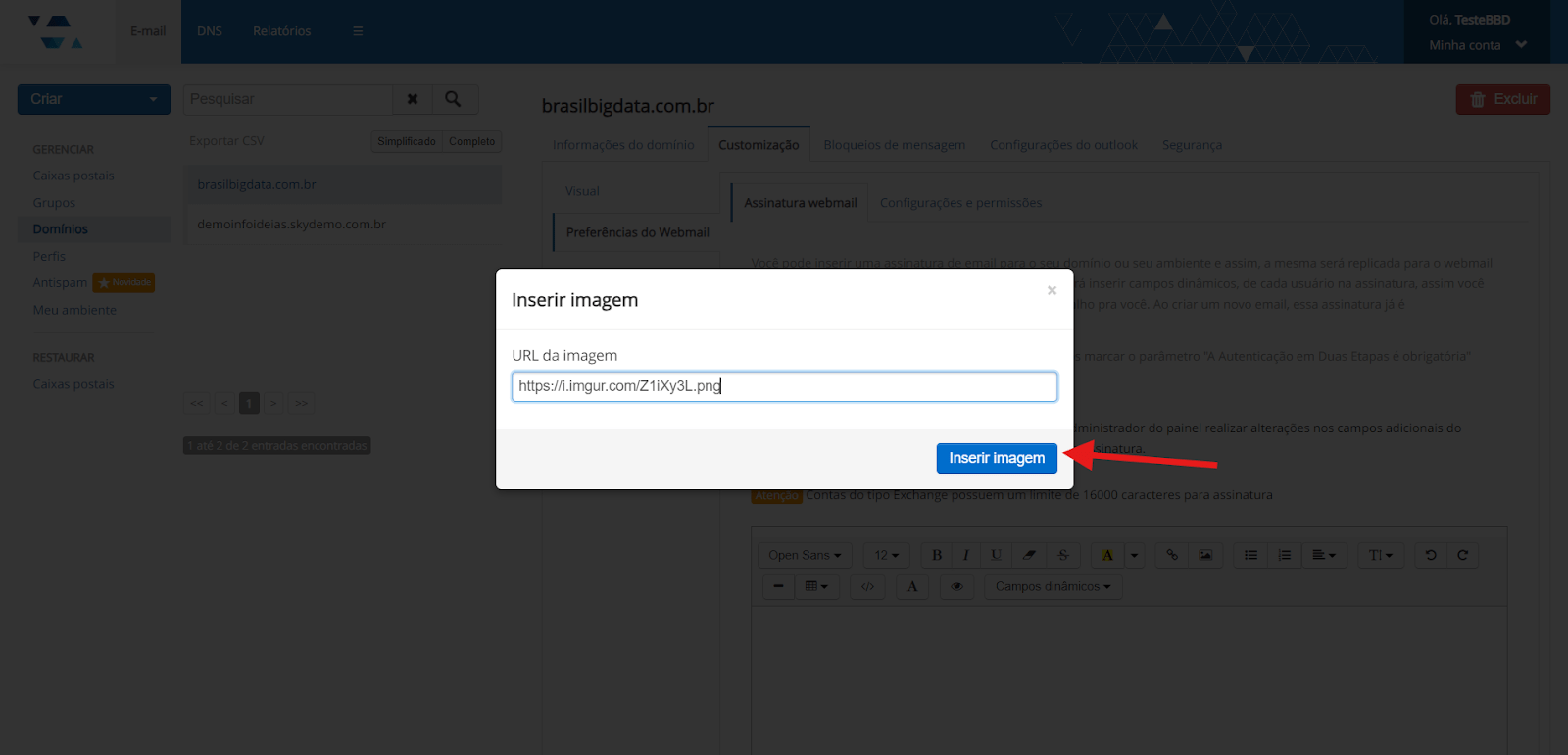Click the Inserir imagem confirm button
Image resolution: width=1568 pixels, height=755 pixels.
coord(996,458)
